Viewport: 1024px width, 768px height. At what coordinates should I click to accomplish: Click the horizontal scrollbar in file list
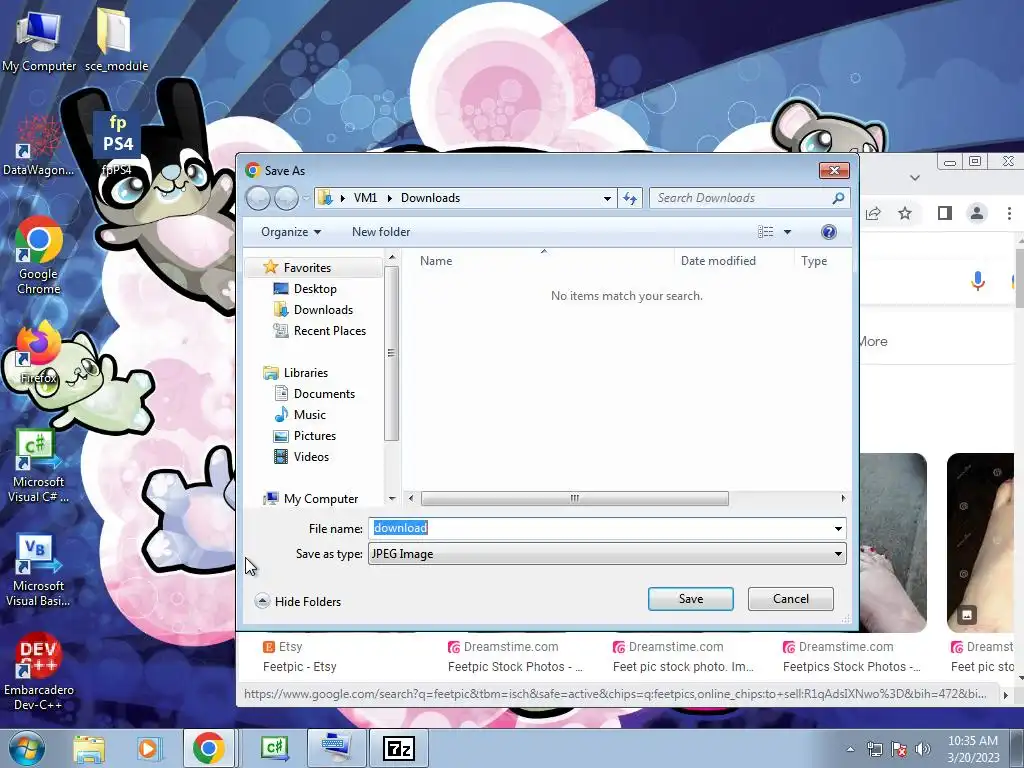click(x=575, y=498)
